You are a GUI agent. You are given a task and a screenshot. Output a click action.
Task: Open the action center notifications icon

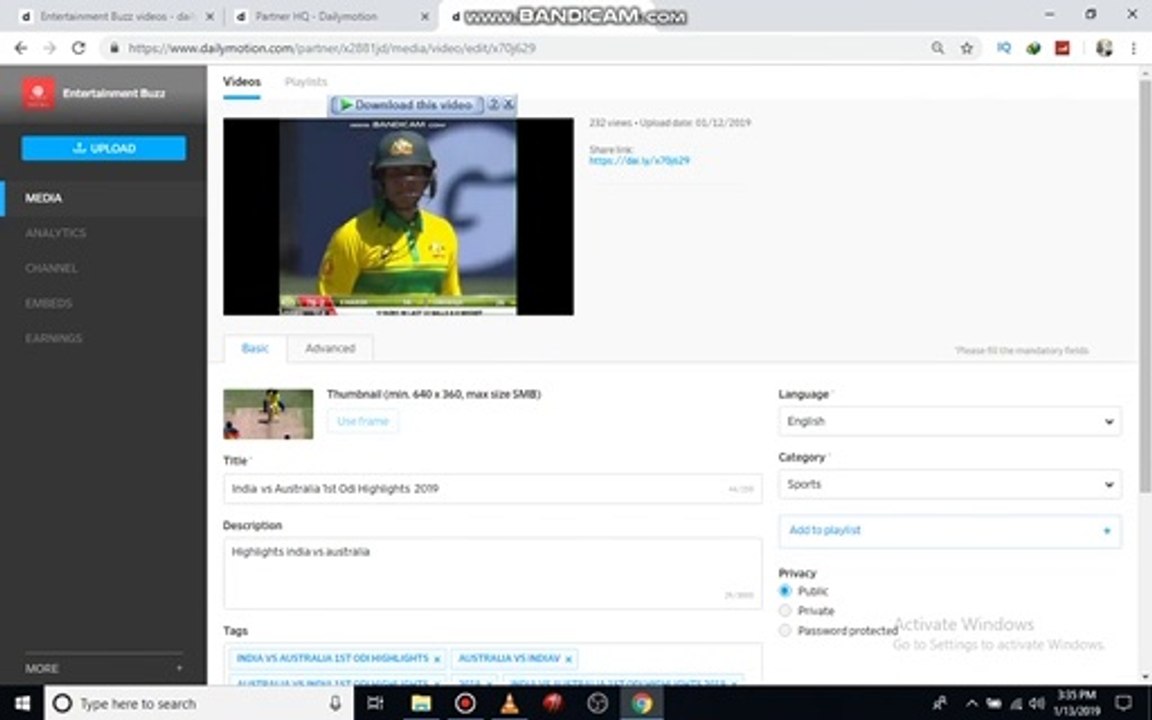pyautogui.click(x=1123, y=703)
